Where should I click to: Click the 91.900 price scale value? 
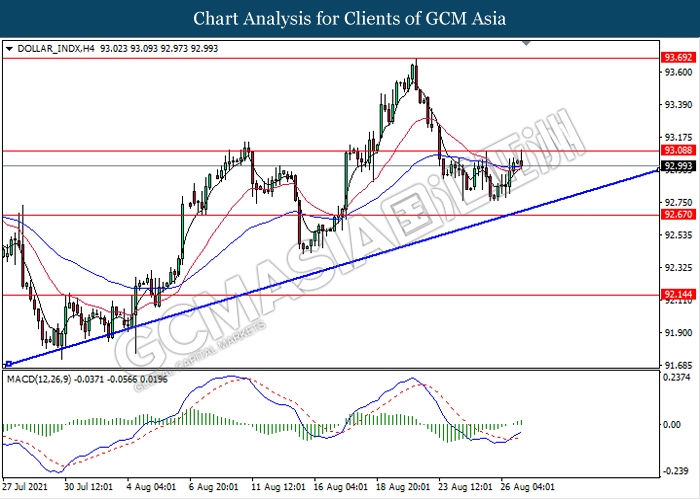[x=679, y=333]
